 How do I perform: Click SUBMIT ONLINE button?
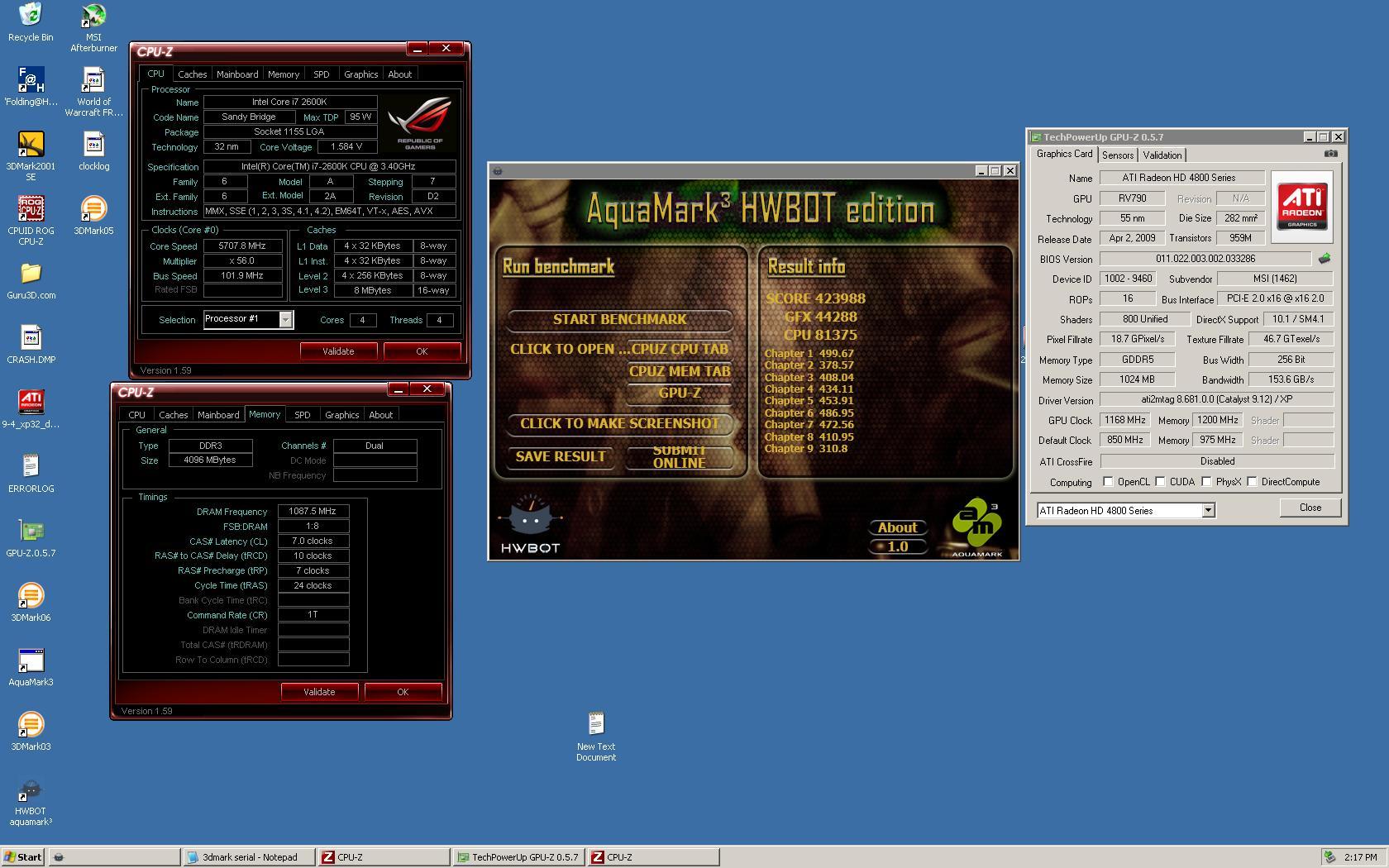tap(680, 456)
